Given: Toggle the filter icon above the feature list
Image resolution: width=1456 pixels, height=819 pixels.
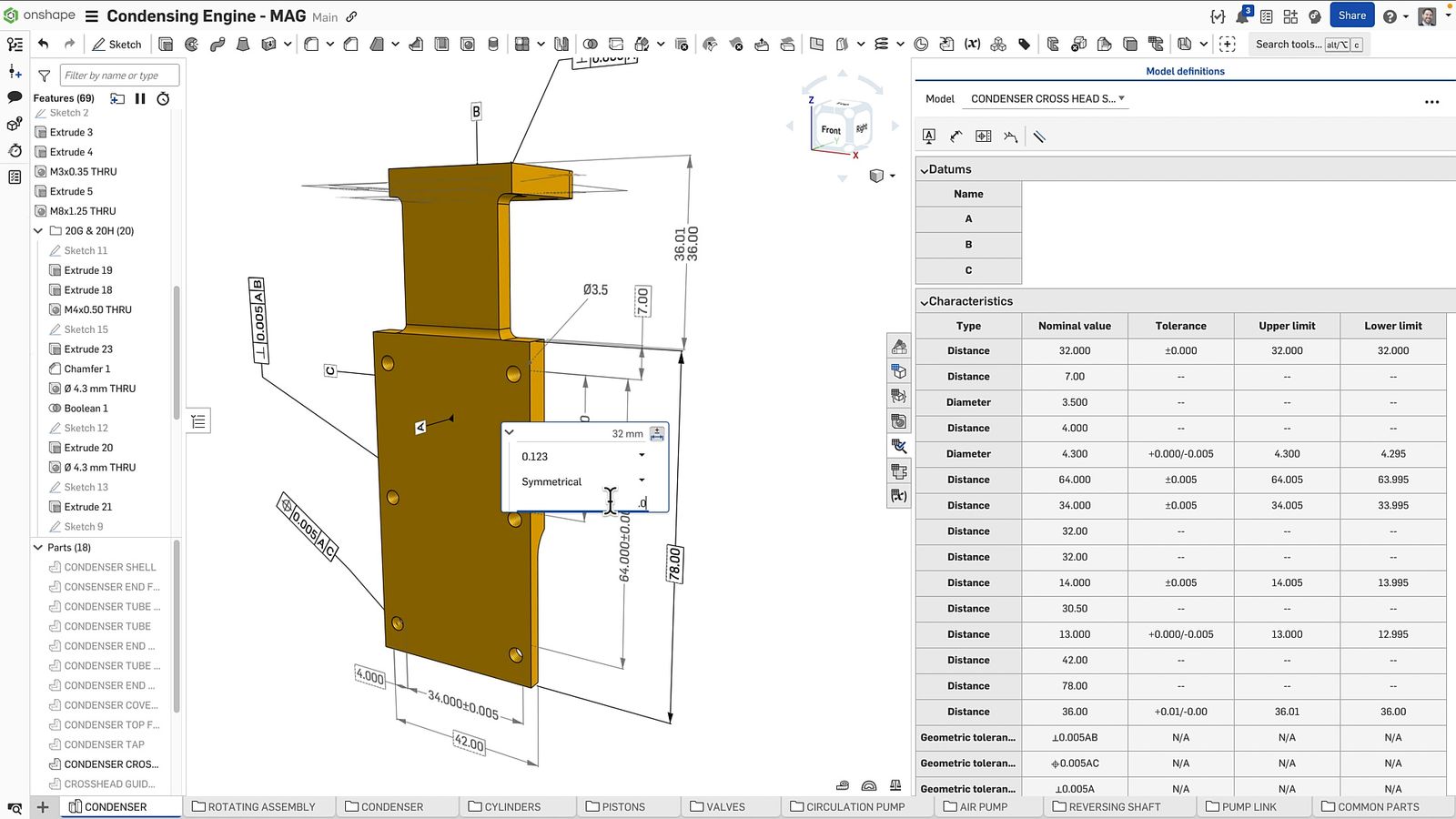Looking at the screenshot, I should click(43, 76).
